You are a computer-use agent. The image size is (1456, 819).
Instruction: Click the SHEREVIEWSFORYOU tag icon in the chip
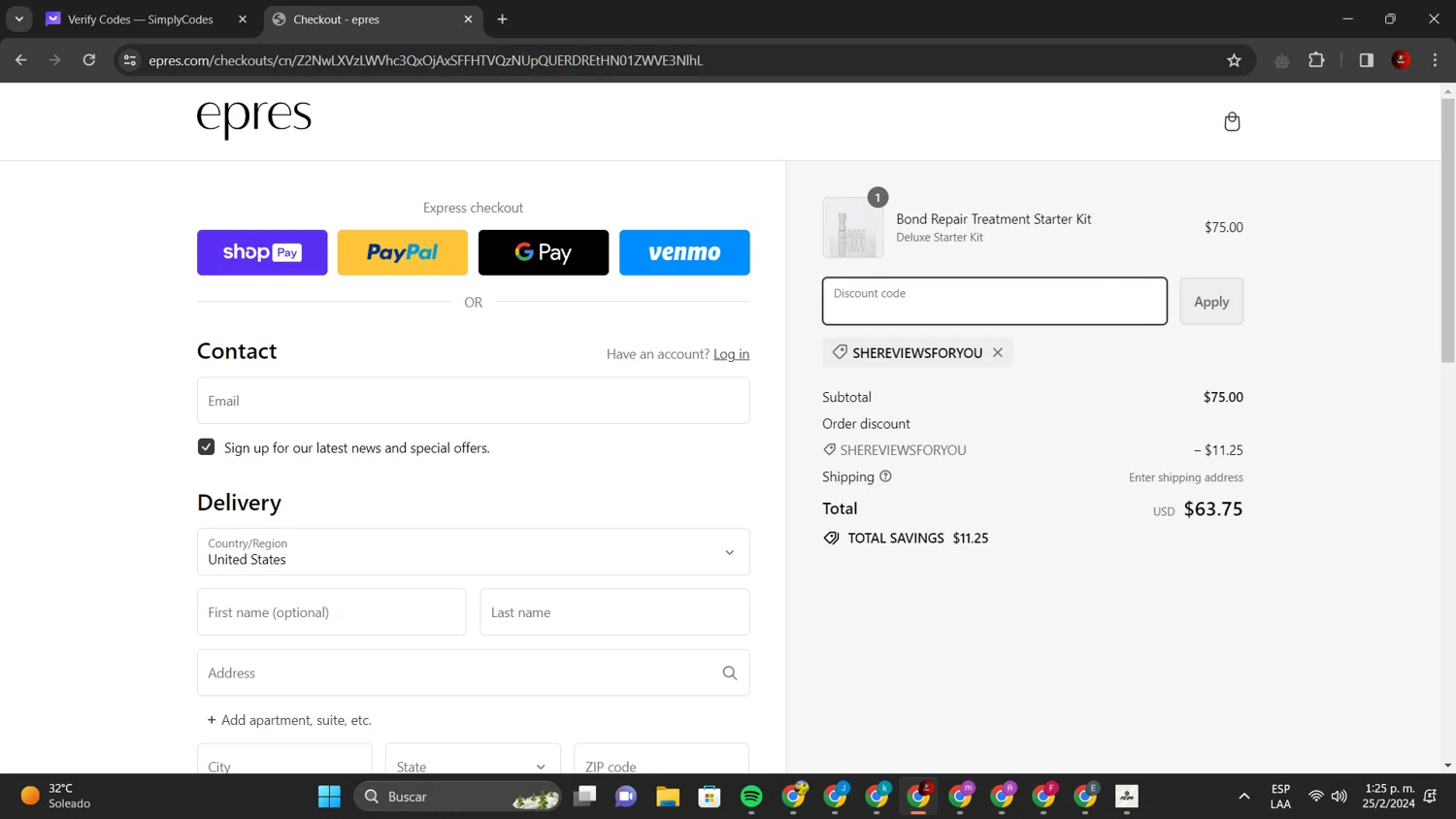[x=840, y=352]
